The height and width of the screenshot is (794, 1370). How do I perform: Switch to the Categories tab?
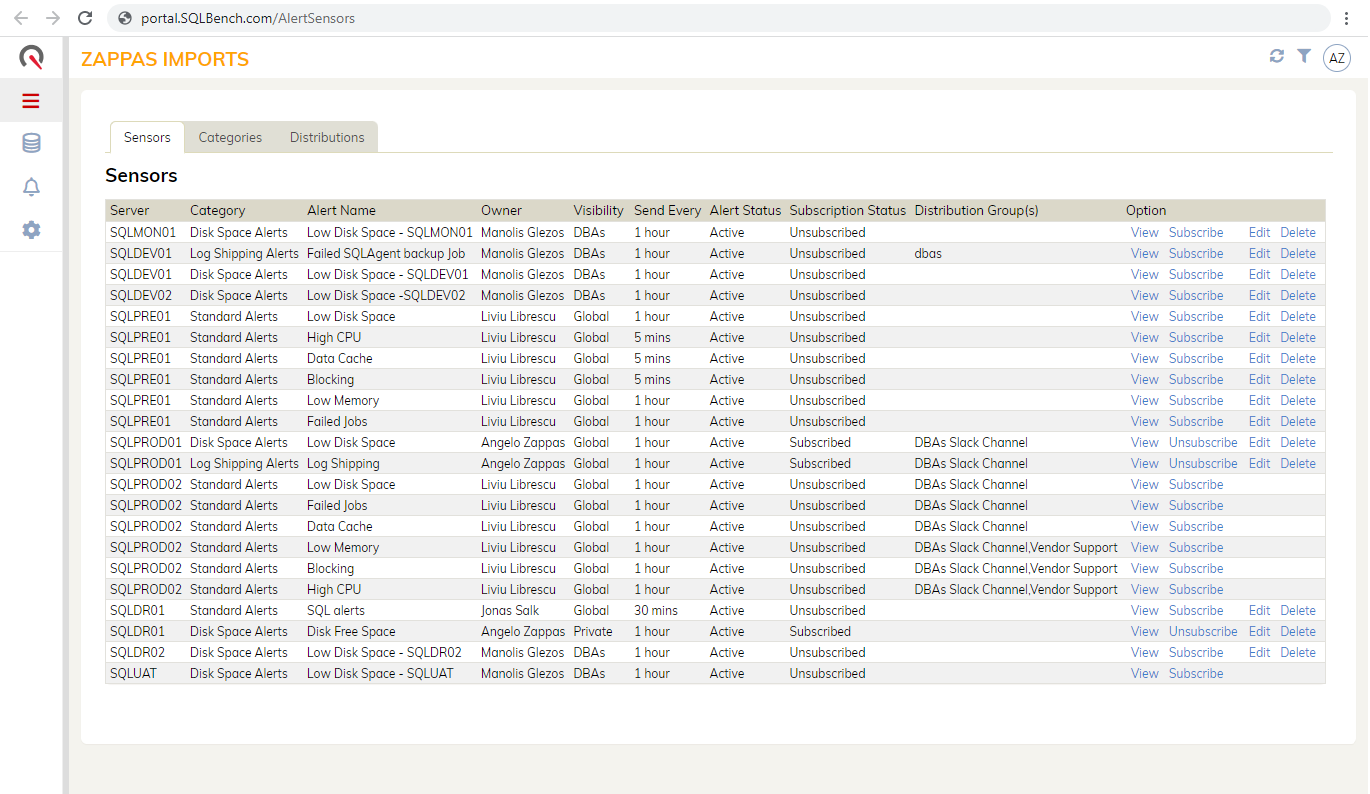(230, 137)
